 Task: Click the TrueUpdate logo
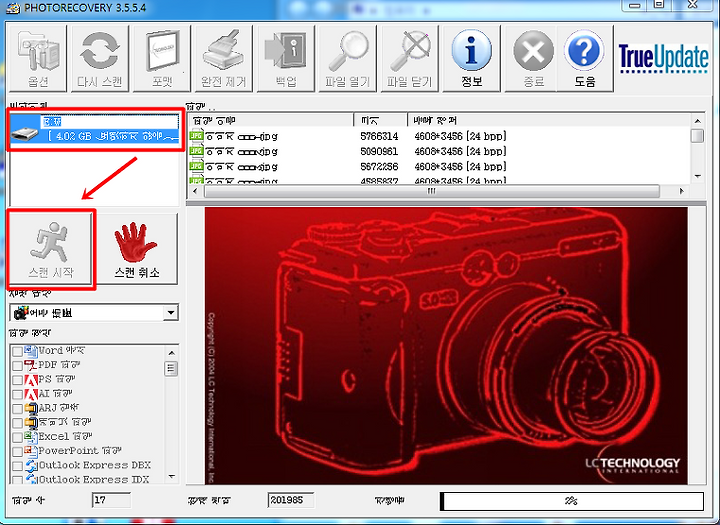[x=663, y=58]
